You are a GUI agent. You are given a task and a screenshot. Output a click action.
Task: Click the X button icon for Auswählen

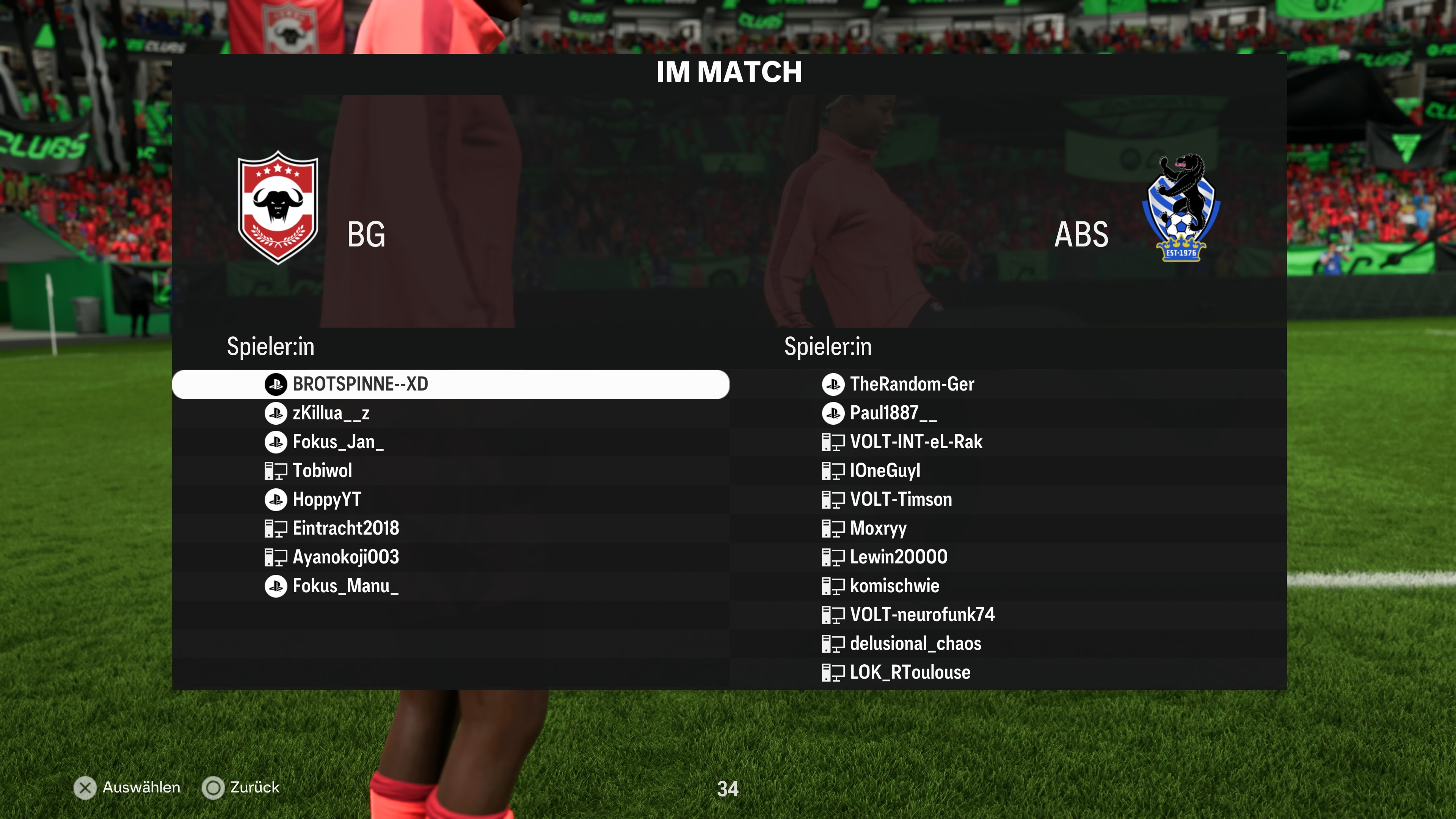(x=85, y=788)
